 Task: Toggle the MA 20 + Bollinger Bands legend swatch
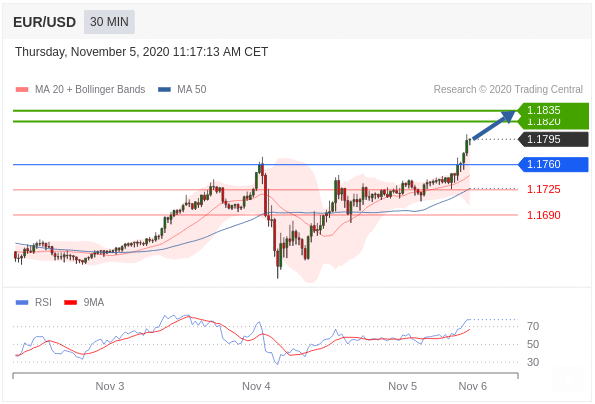(x=22, y=90)
